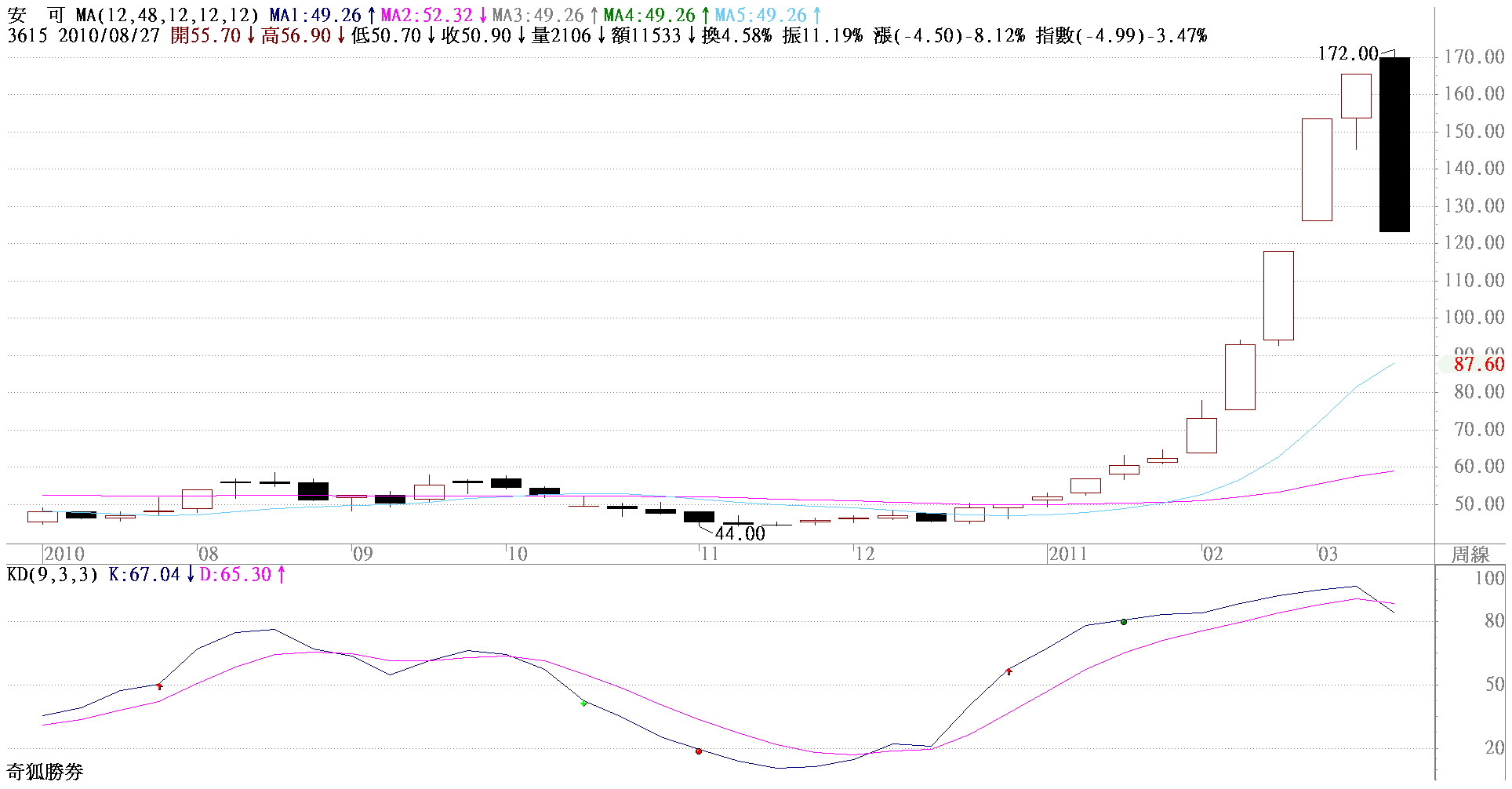Image resolution: width=1512 pixels, height=789 pixels.
Task: Select the 周線 weekly period label
Action: point(1470,554)
